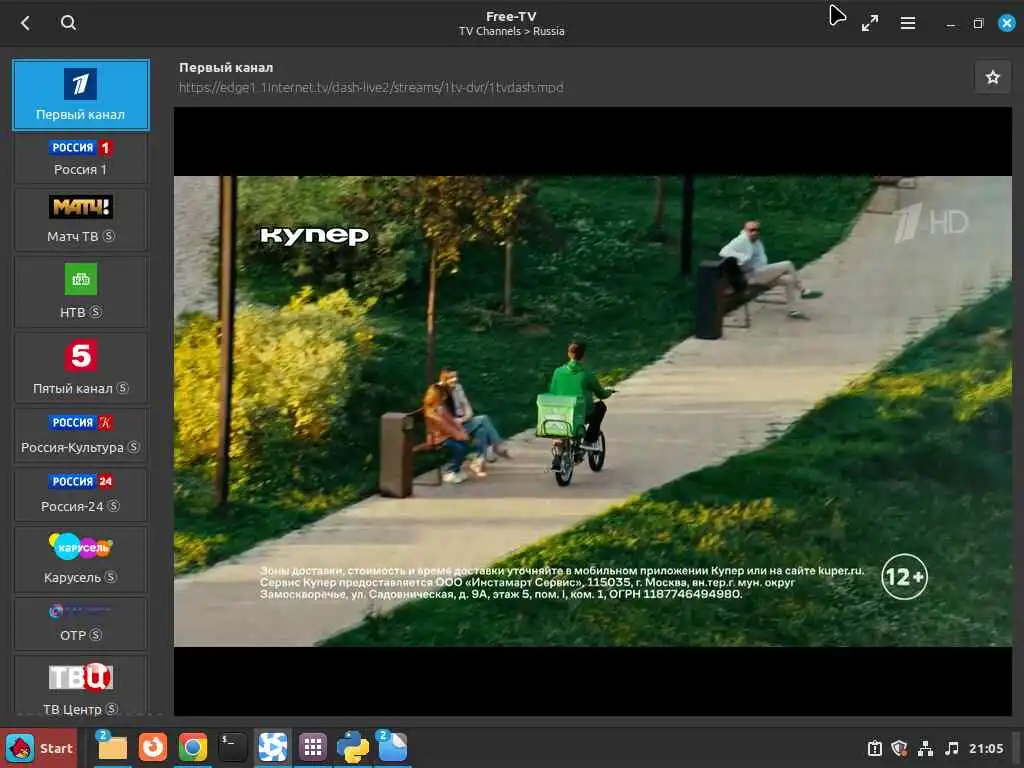Launch Chrome from the taskbar
The image size is (1024, 768).
tap(192, 747)
